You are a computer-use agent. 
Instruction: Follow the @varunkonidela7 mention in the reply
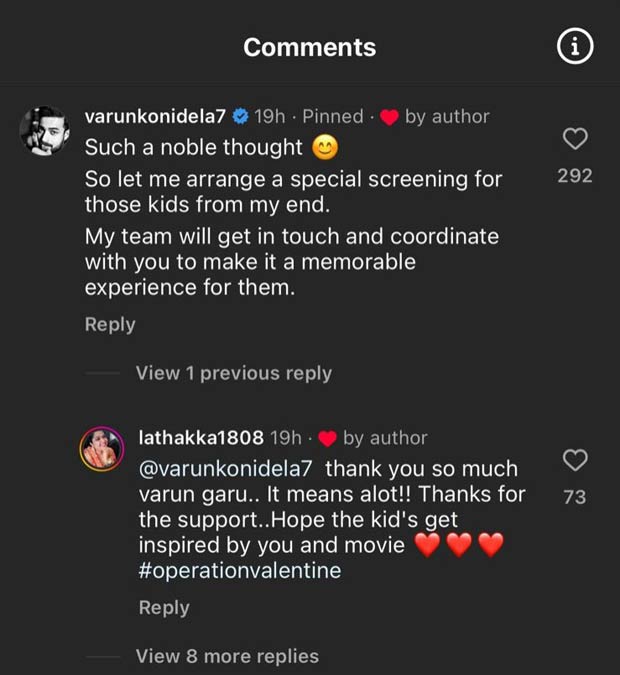pyautogui.click(x=227, y=468)
